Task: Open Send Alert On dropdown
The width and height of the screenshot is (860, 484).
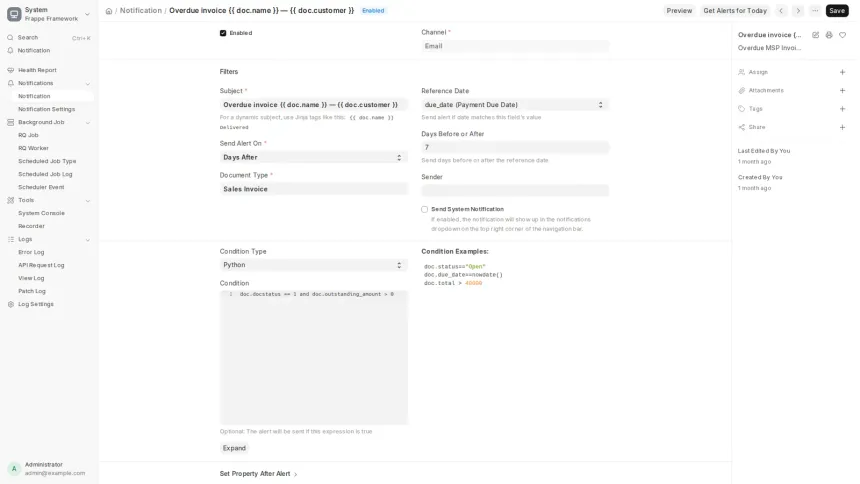Action: point(313,157)
